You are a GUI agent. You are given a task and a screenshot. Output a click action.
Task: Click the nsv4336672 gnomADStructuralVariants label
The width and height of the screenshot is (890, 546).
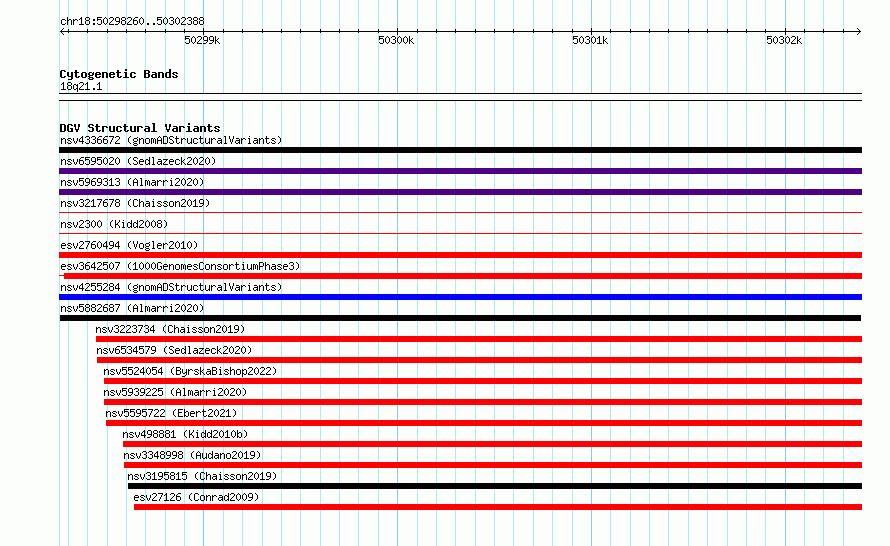pos(171,140)
